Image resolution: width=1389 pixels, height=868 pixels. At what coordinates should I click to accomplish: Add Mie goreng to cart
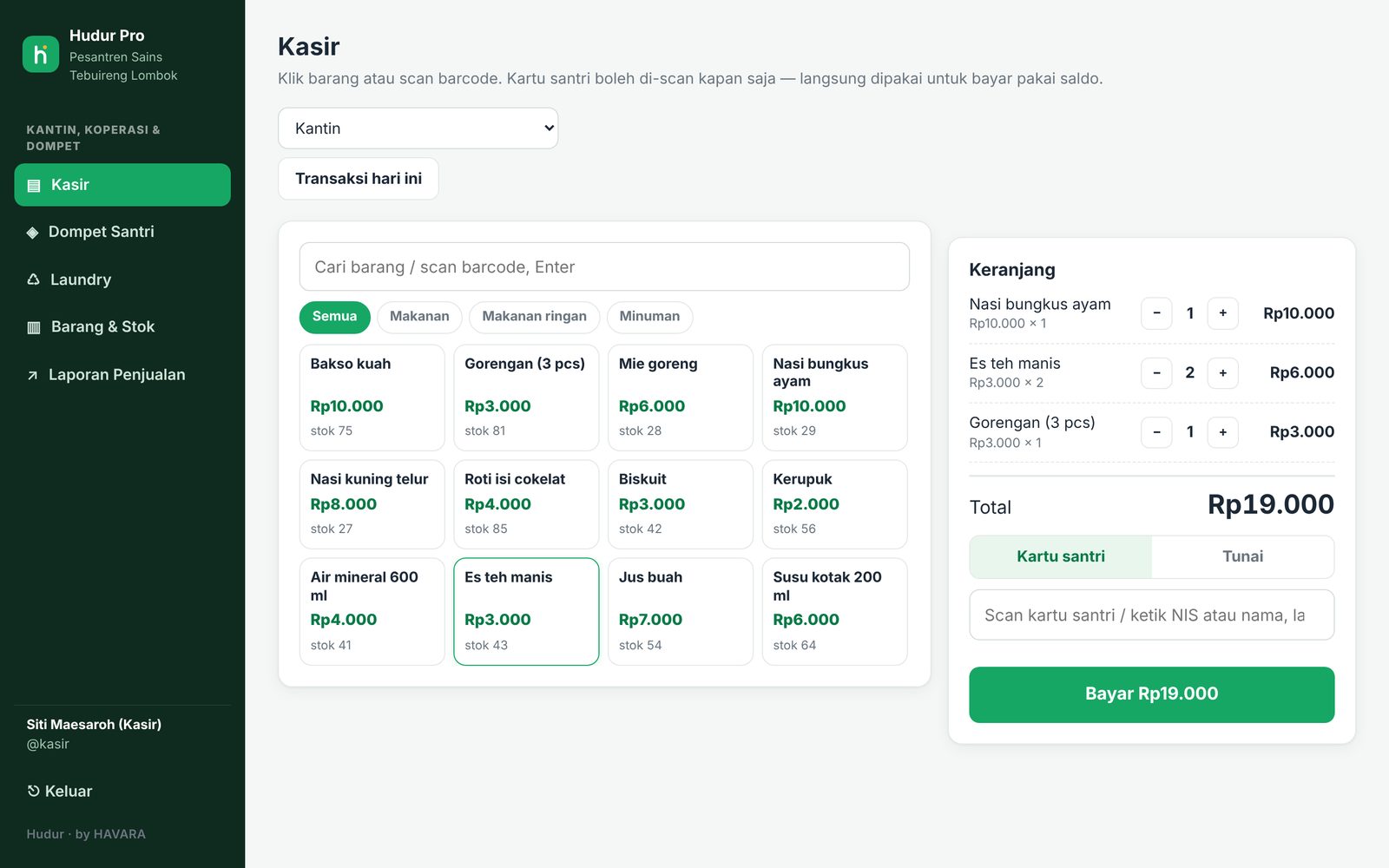[681, 398]
